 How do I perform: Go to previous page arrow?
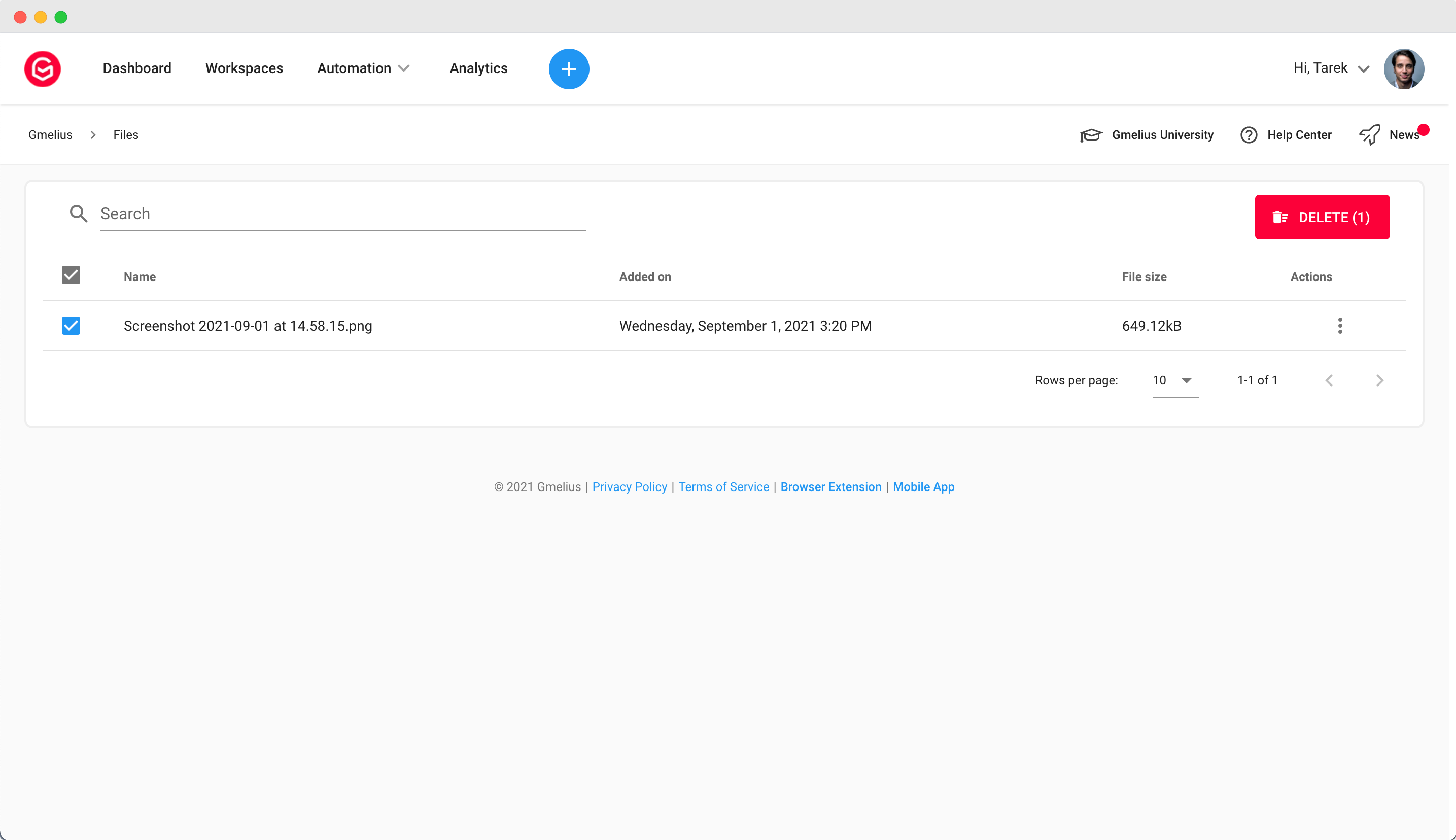(x=1329, y=381)
